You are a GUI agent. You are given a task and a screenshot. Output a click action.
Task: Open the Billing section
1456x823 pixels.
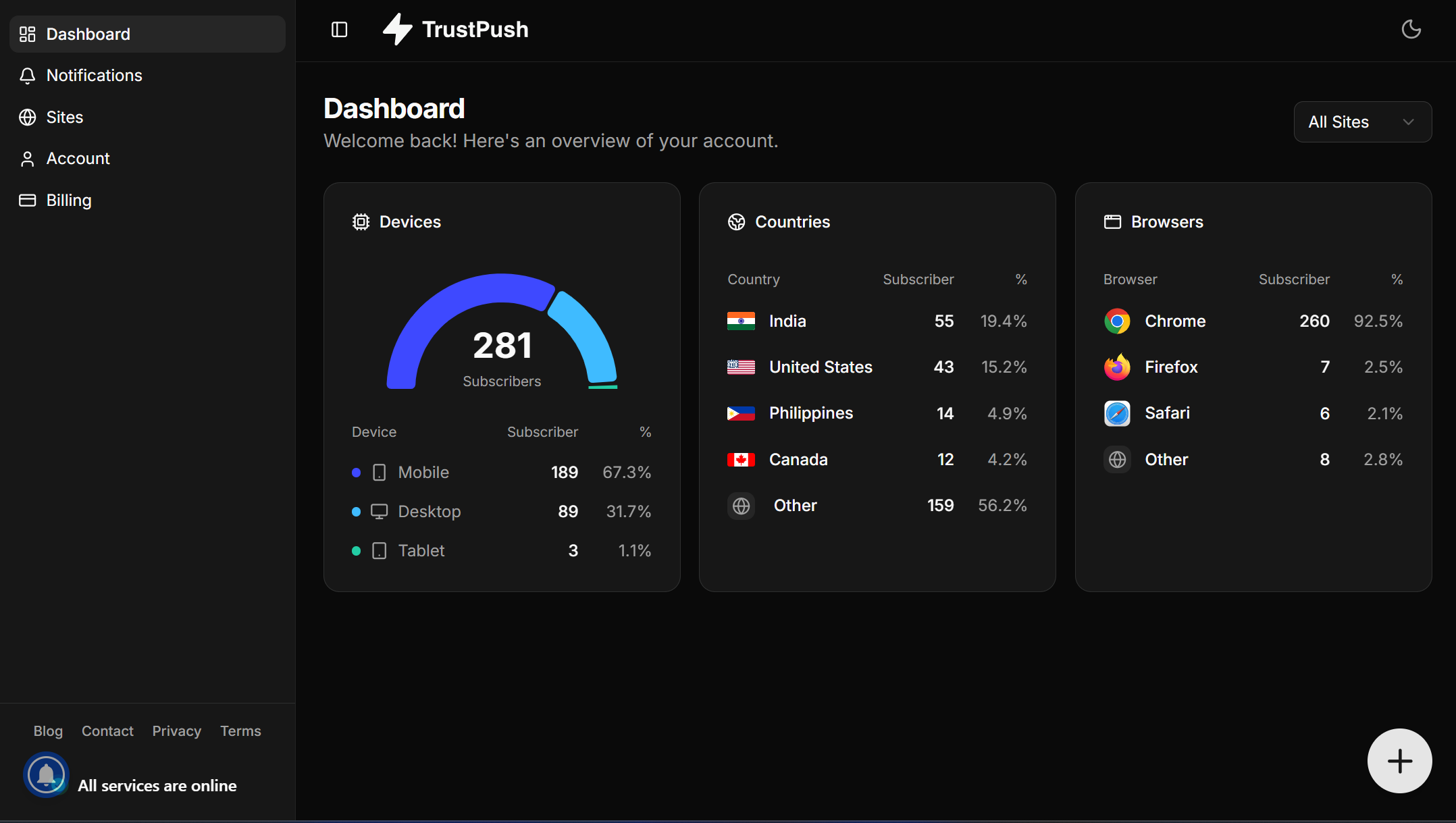coord(68,201)
